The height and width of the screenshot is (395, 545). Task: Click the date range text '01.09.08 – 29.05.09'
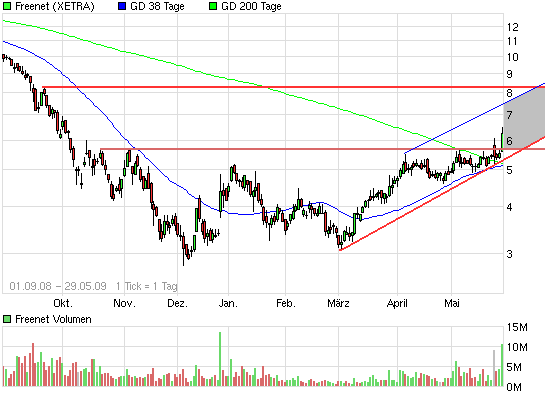(58, 286)
